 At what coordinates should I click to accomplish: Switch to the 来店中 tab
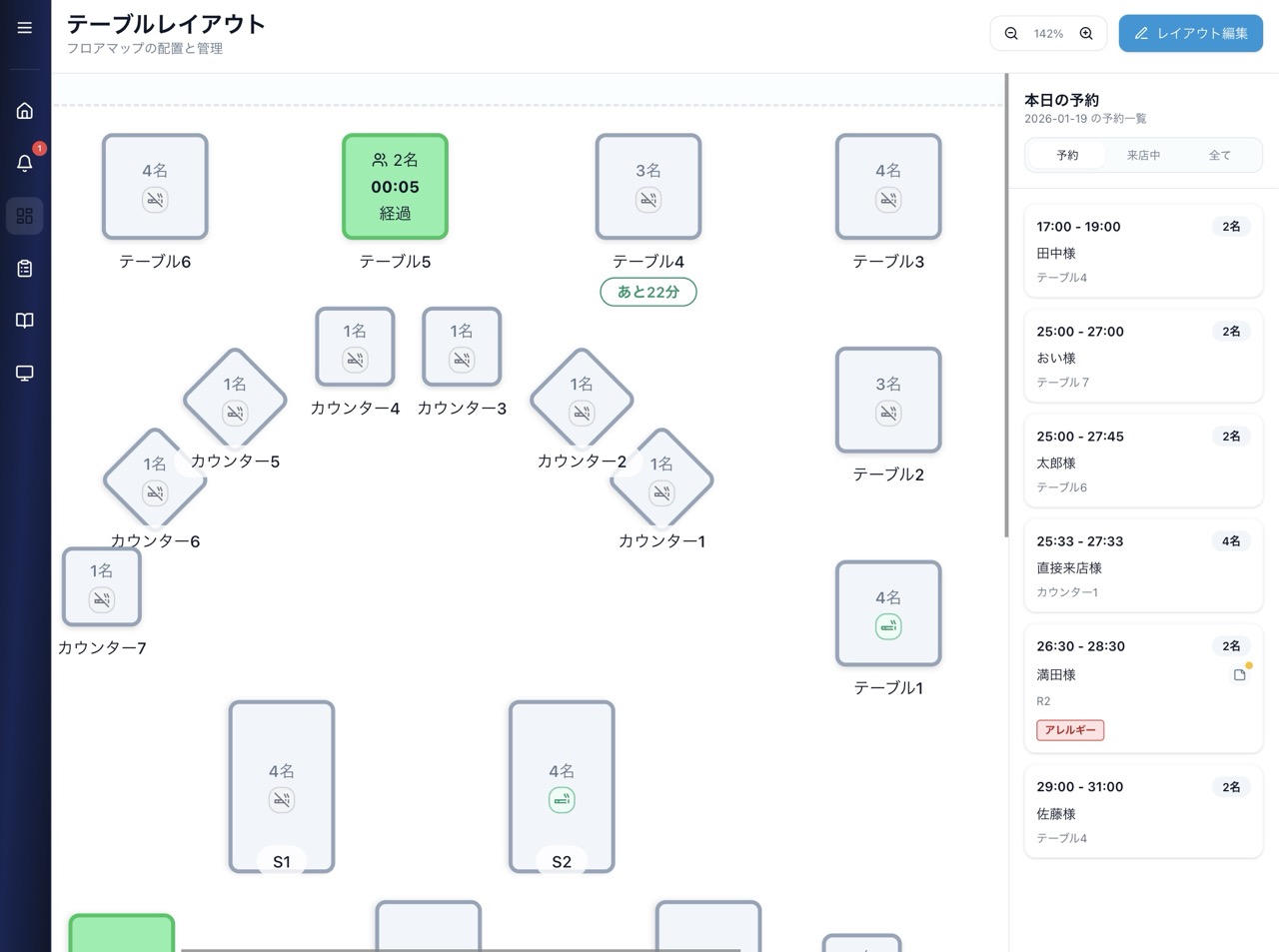(1143, 155)
